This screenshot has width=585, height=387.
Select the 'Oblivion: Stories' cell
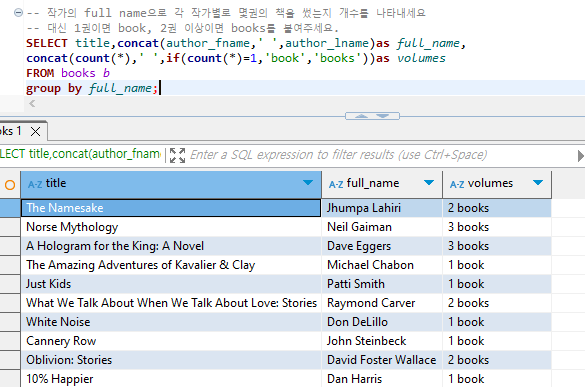pos(171,360)
